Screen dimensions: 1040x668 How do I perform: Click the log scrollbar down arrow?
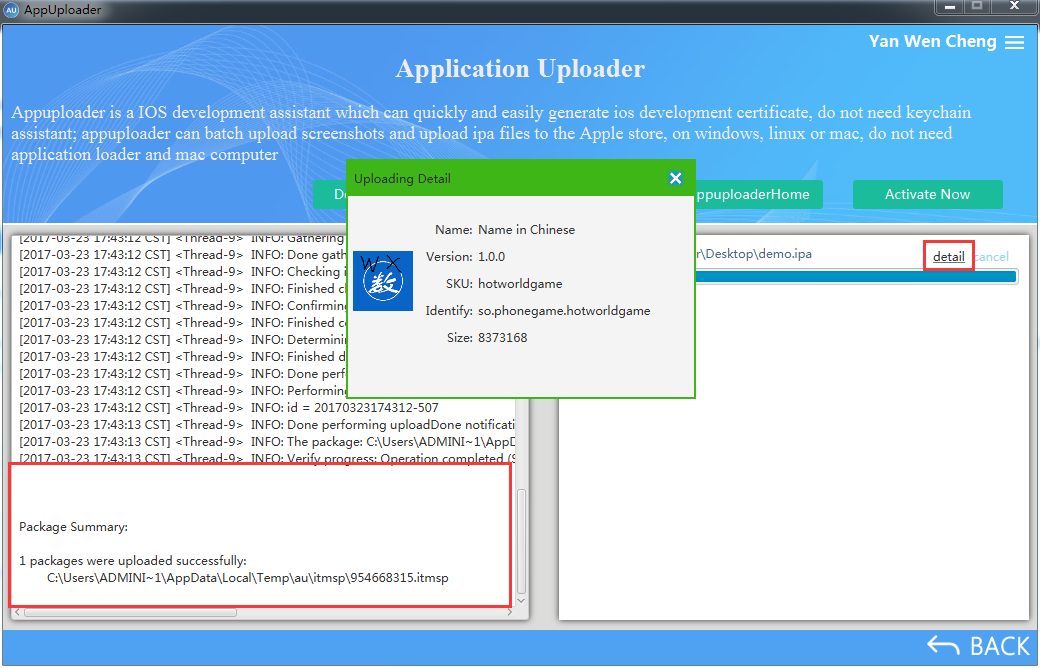point(521,600)
